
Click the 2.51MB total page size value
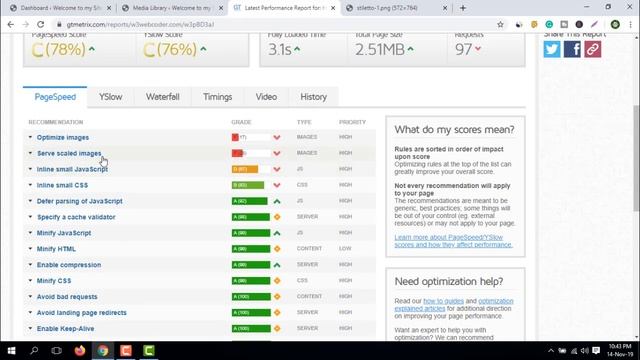coord(380,50)
